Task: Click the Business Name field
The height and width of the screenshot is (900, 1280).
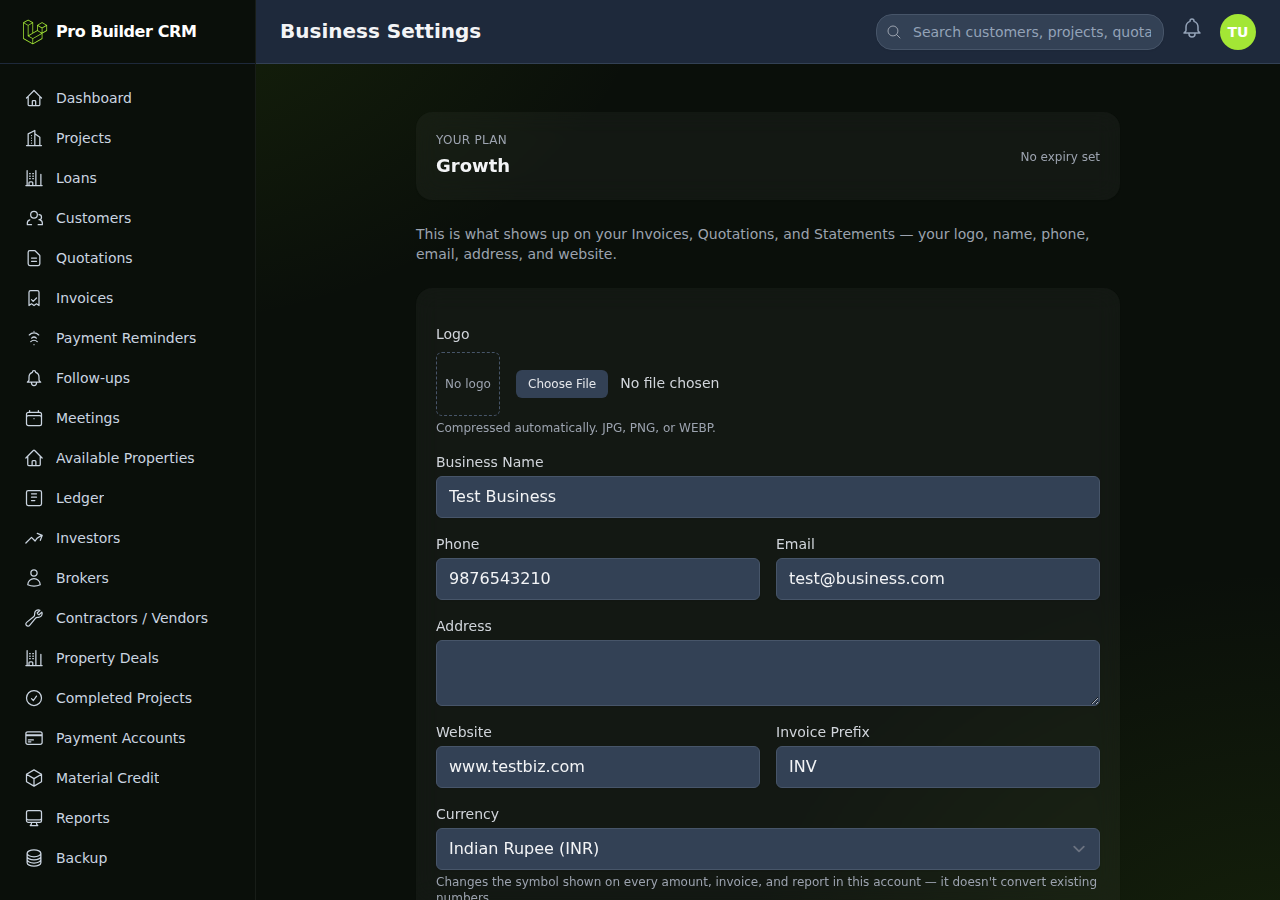Action: point(768,497)
